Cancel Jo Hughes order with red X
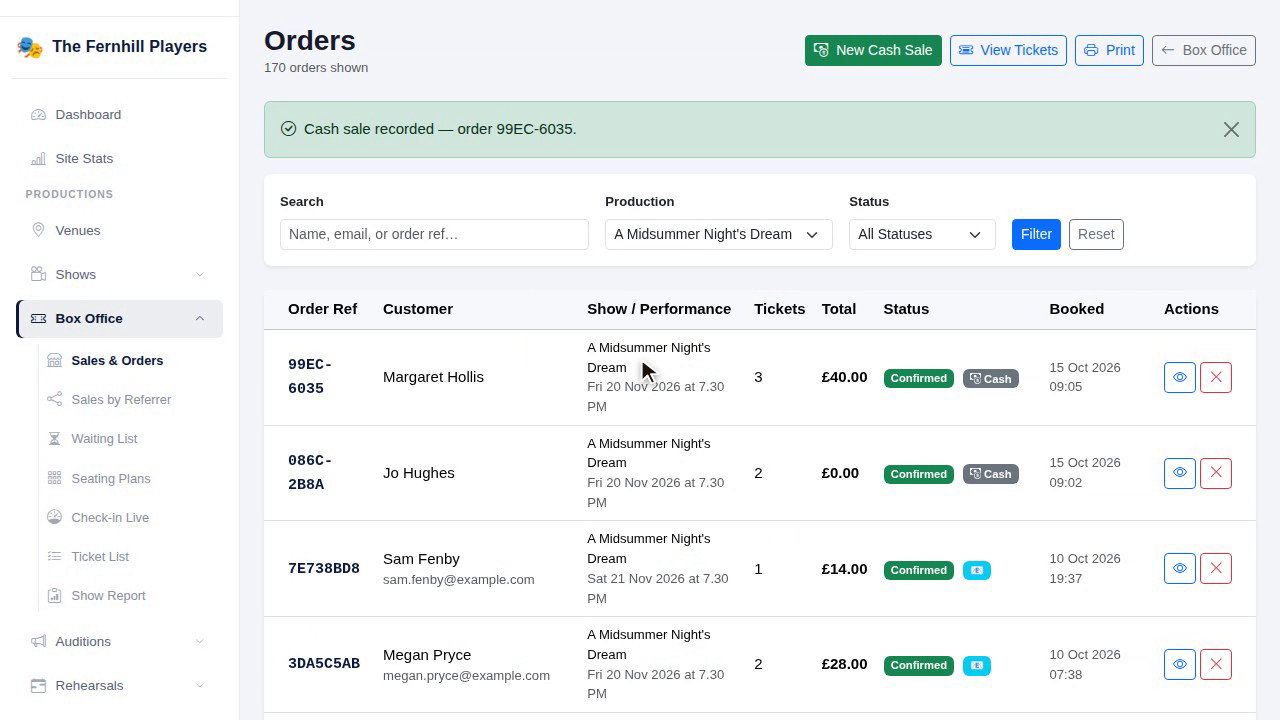Image resolution: width=1280 pixels, height=720 pixels. pos(1216,473)
